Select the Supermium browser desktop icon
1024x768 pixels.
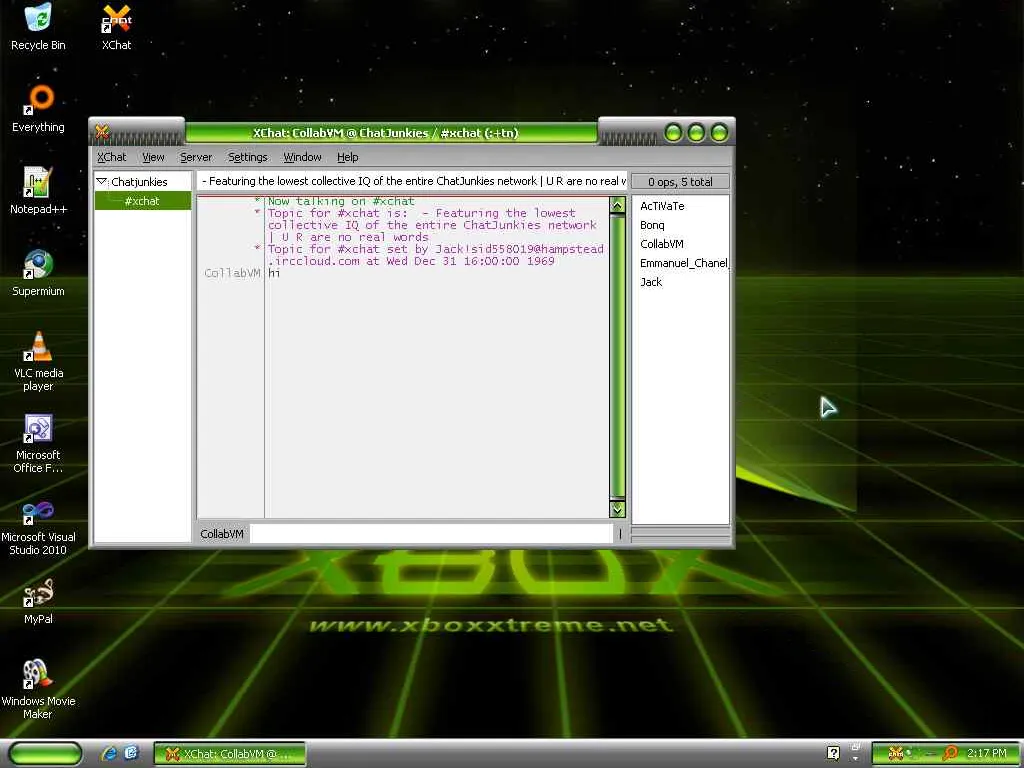[38, 273]
